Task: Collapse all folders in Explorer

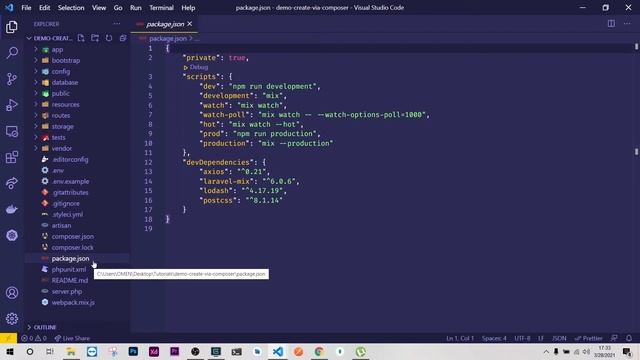Action: tap(122, 38)
